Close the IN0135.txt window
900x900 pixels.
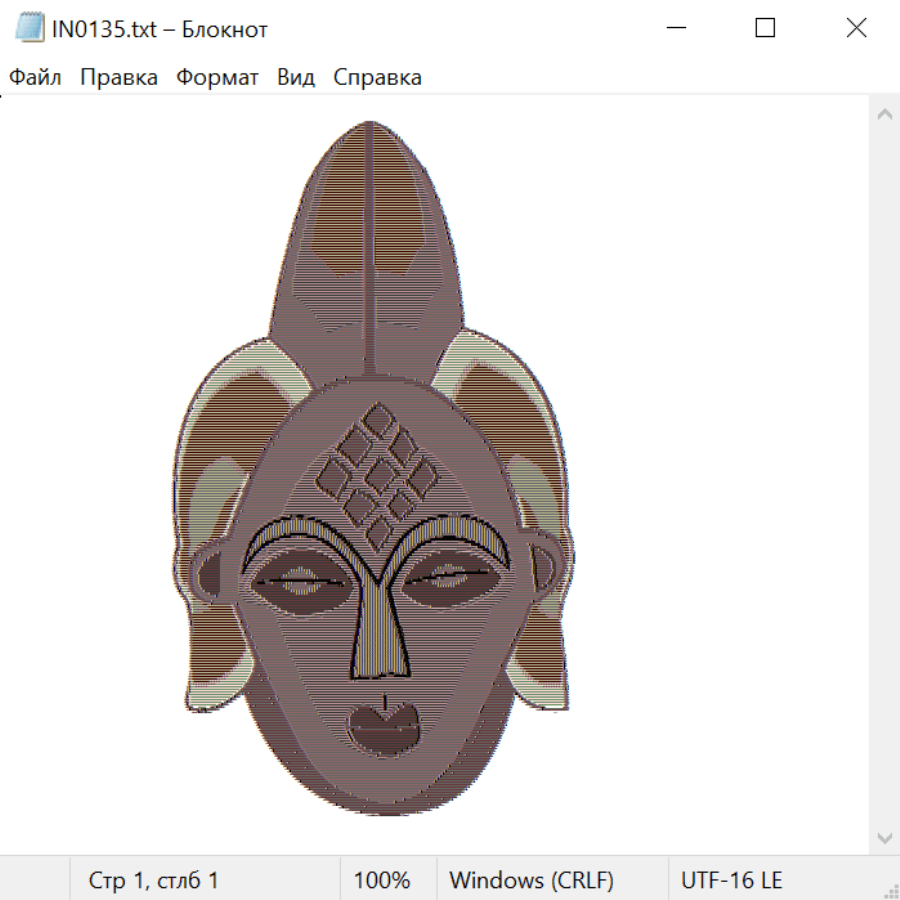coord(856,28)
